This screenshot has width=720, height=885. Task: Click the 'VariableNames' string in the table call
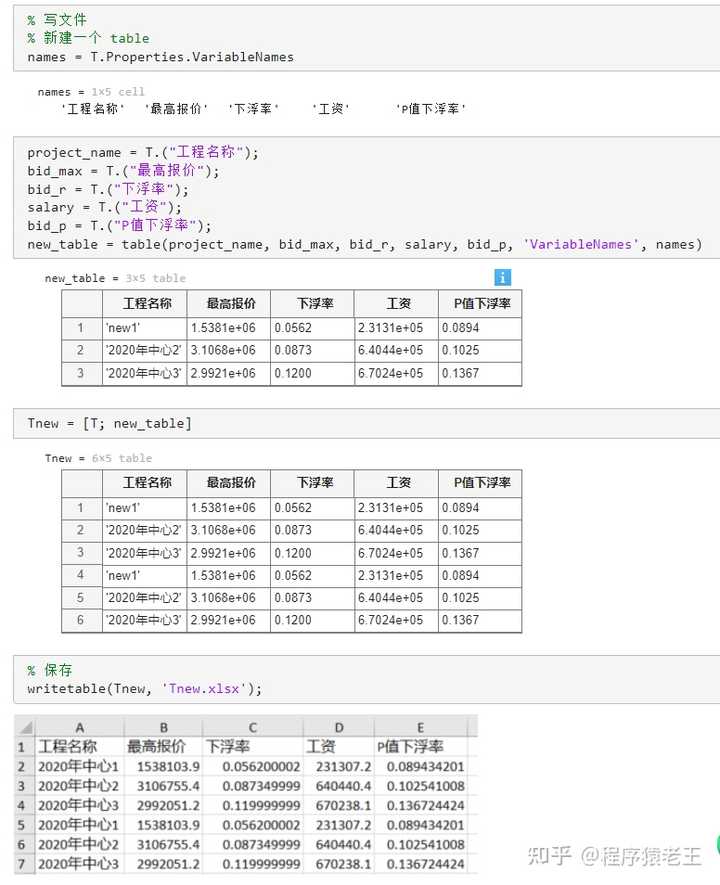[581, 244]
